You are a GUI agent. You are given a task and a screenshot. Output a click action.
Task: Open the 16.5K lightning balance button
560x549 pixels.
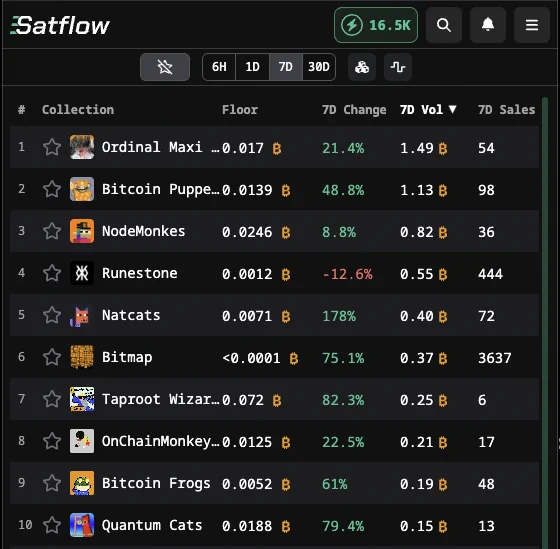point(376,25)
